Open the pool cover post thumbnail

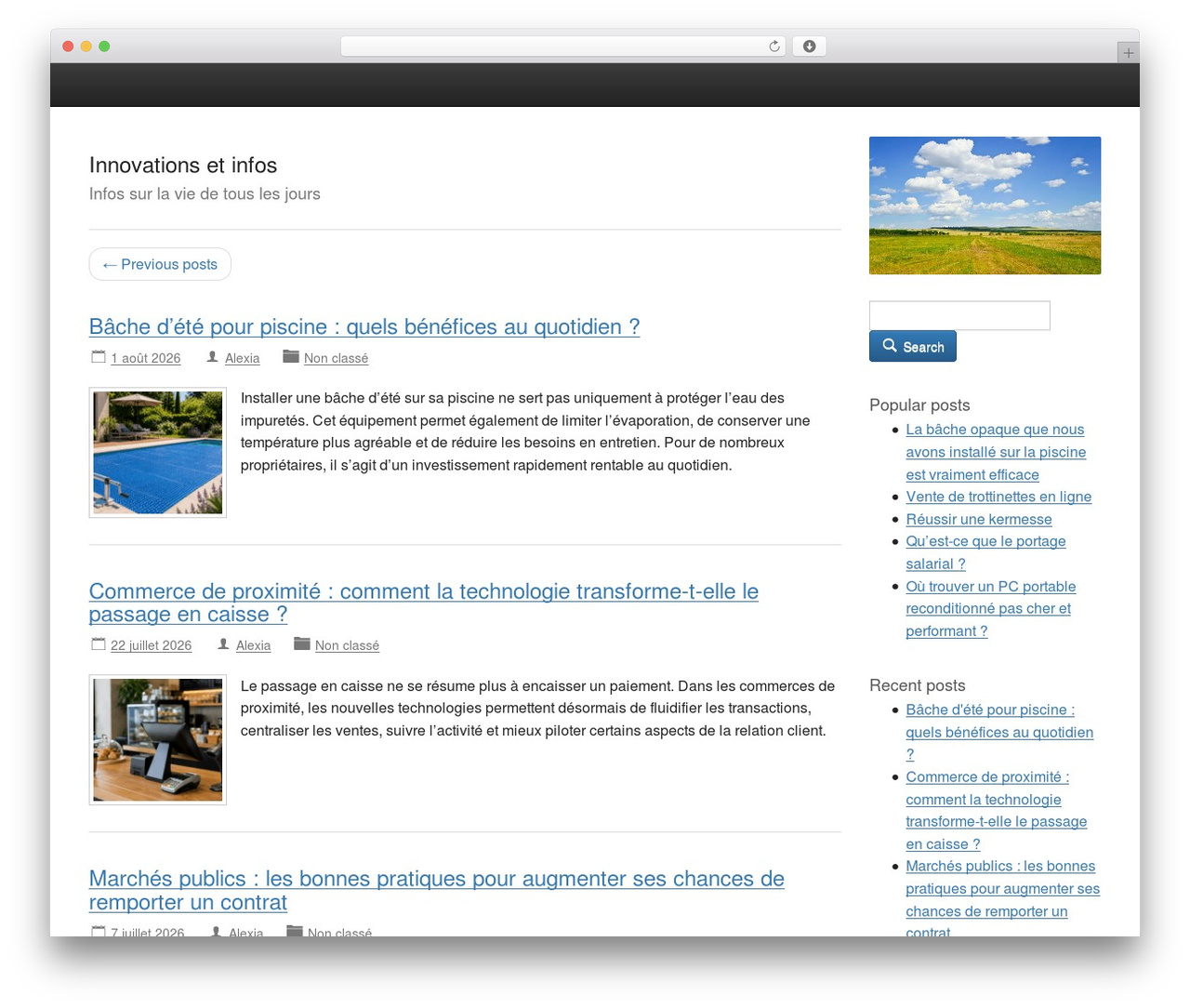(x=158, y=453)
